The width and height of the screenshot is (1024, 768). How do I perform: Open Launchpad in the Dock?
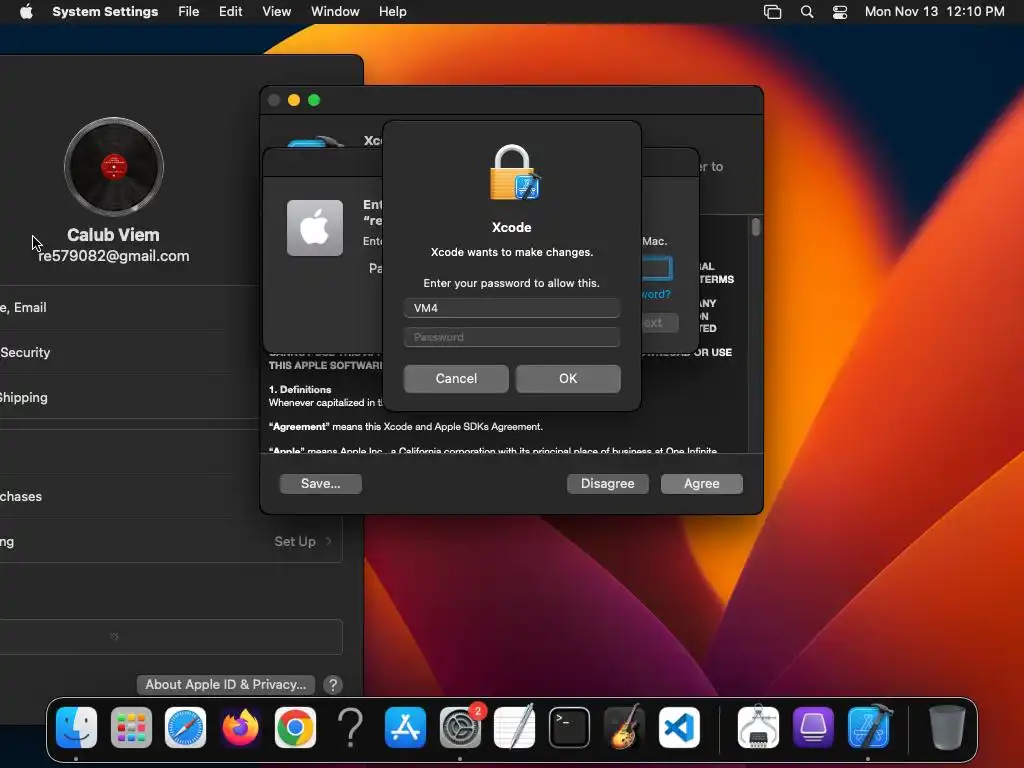pos(131,727)
